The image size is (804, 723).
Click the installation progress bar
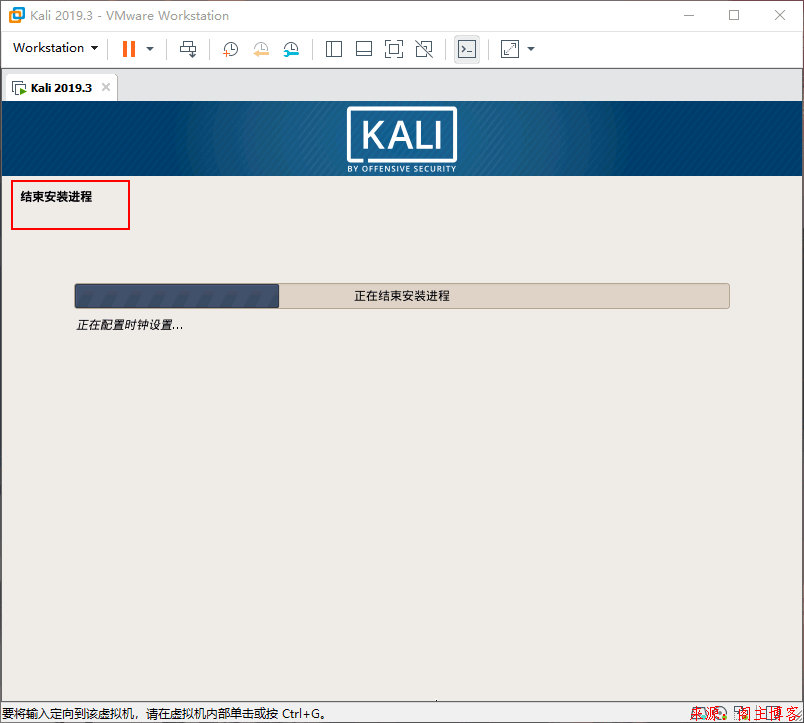402,296
